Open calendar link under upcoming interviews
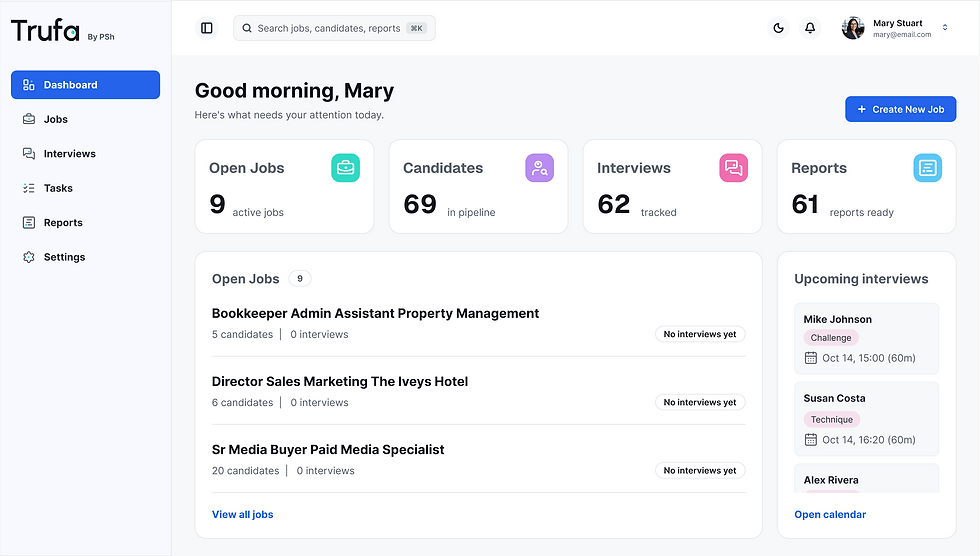 (830, 515)
